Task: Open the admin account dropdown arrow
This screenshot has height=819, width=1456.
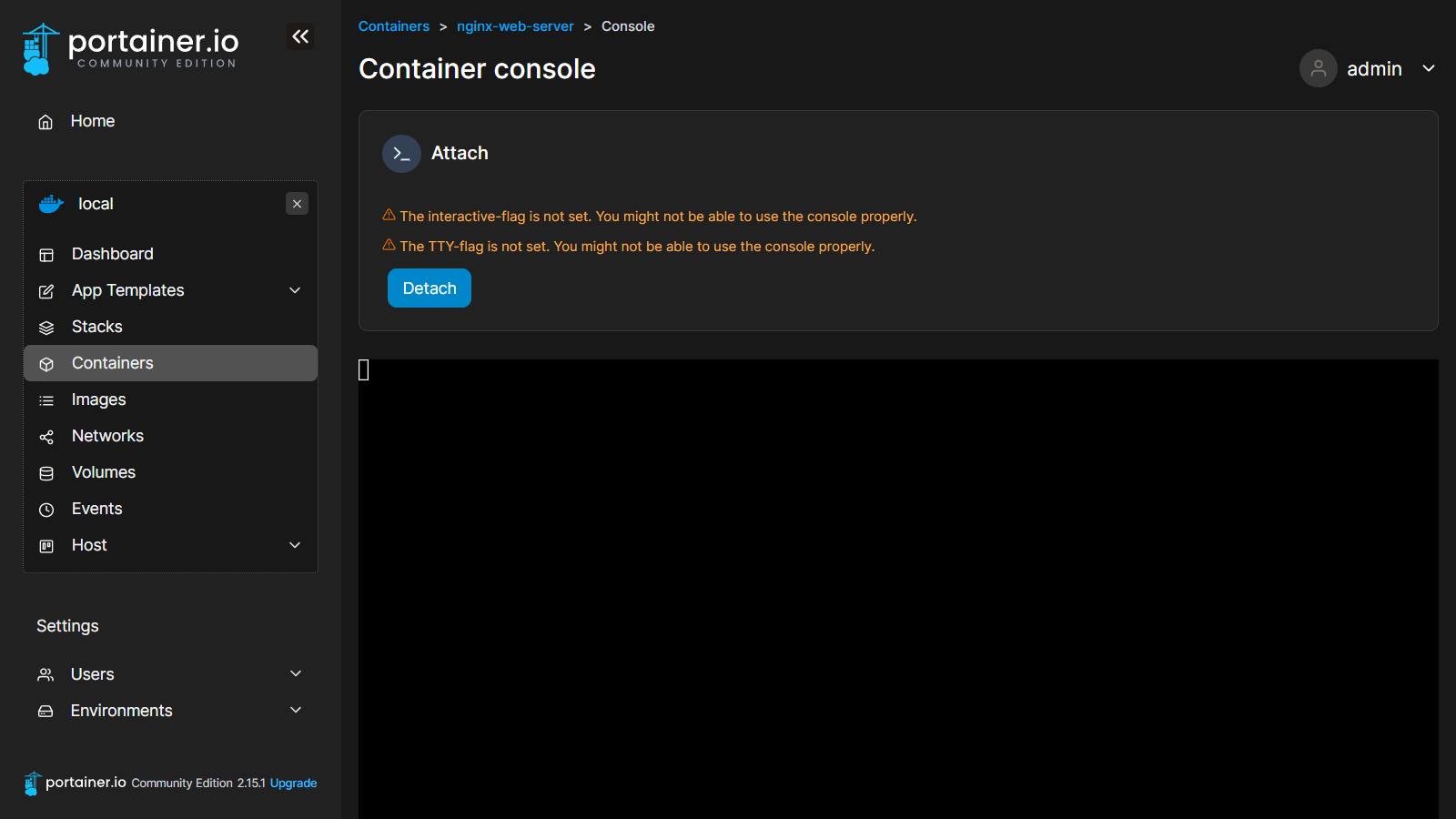Action: [1429, 68]
